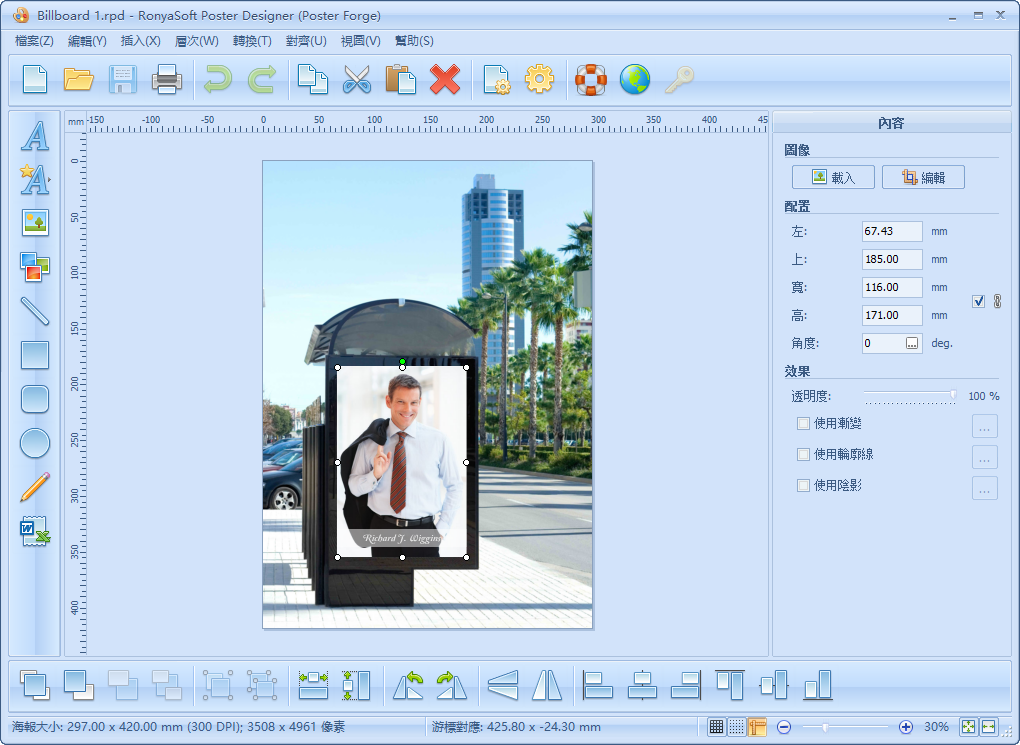The height and width of the screenshot is (745, 1020).
Task: Expand the WordArt tool flyout arrow
Action: click(x=50, y=181)
